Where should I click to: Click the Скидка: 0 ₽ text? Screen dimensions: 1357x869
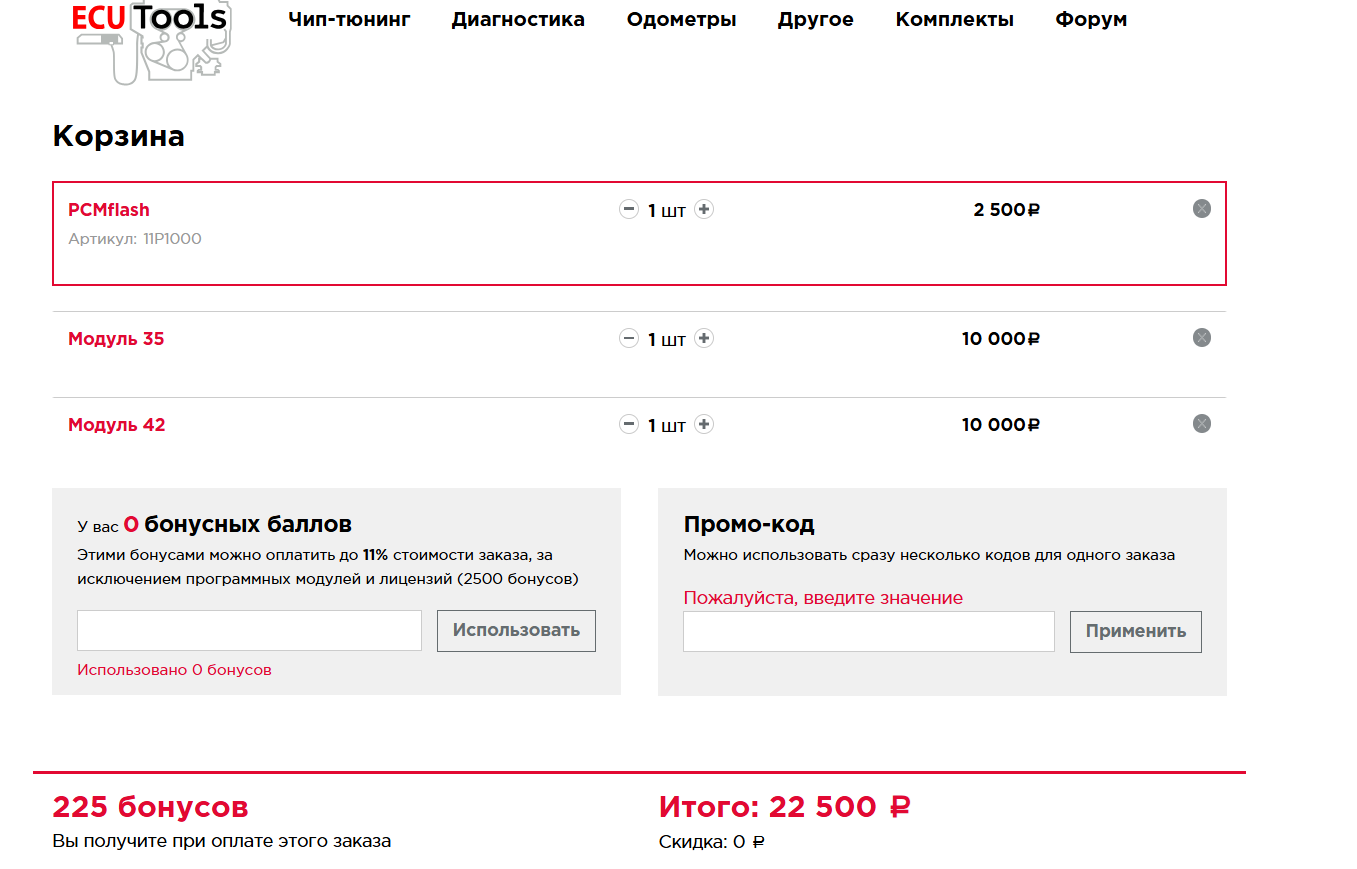point(712,842)
